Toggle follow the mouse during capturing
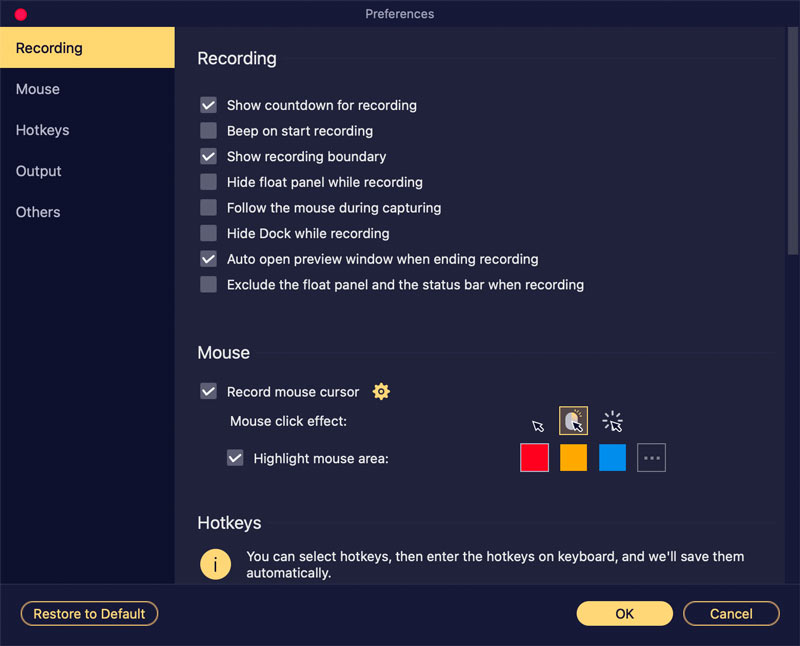Image resolution: width=800 pixels, height=646 pixels. click(208, 207)
